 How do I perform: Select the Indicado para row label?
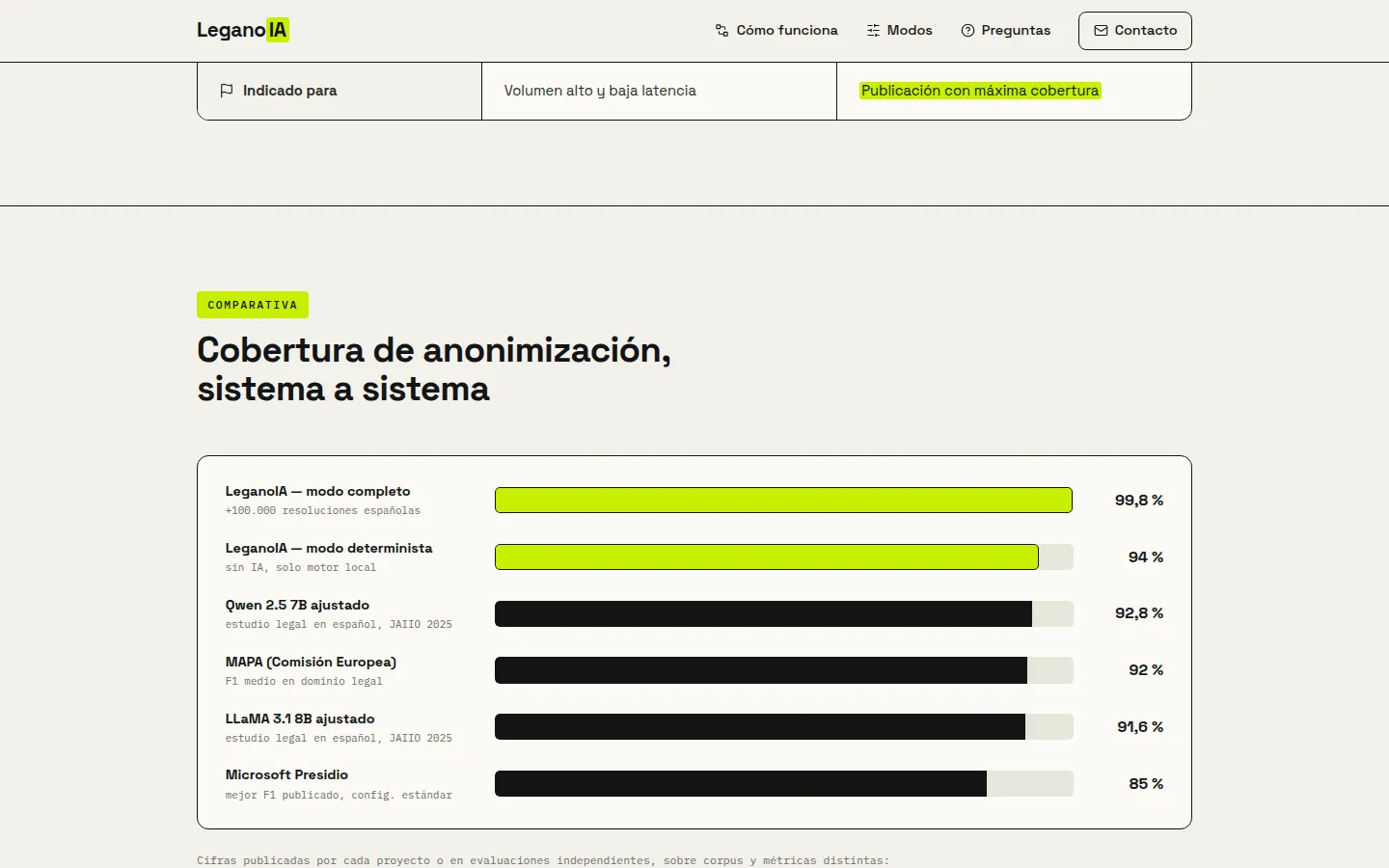tap(290, 91)
